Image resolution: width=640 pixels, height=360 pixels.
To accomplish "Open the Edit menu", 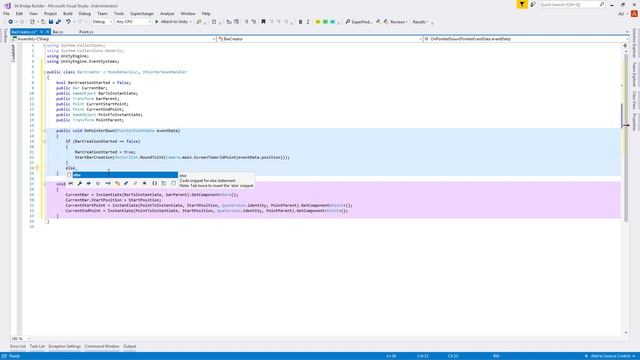I will 19,13.
